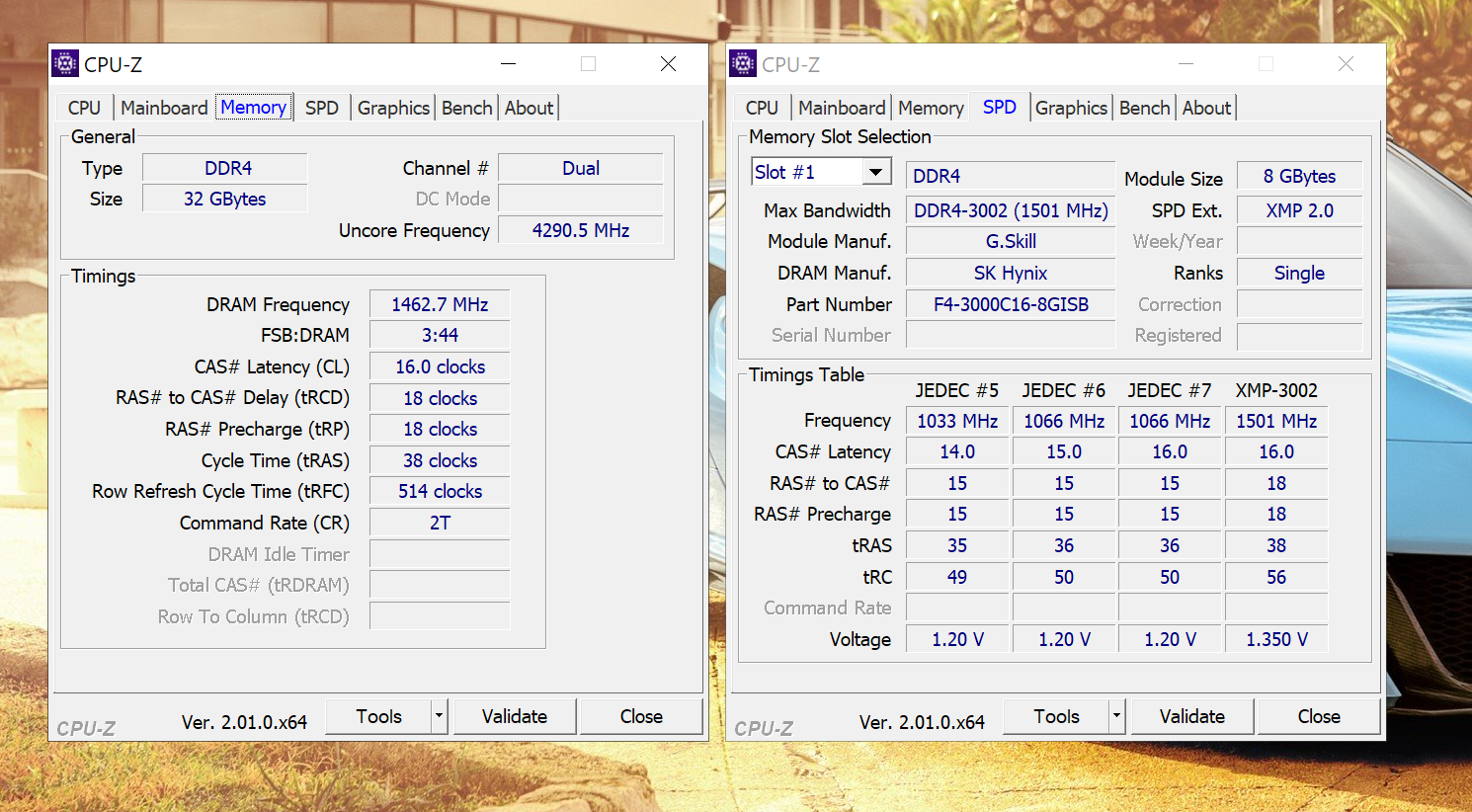Open About tab in right CPU-Z window
1472x812 pixels.
[x=1207, y=108]
